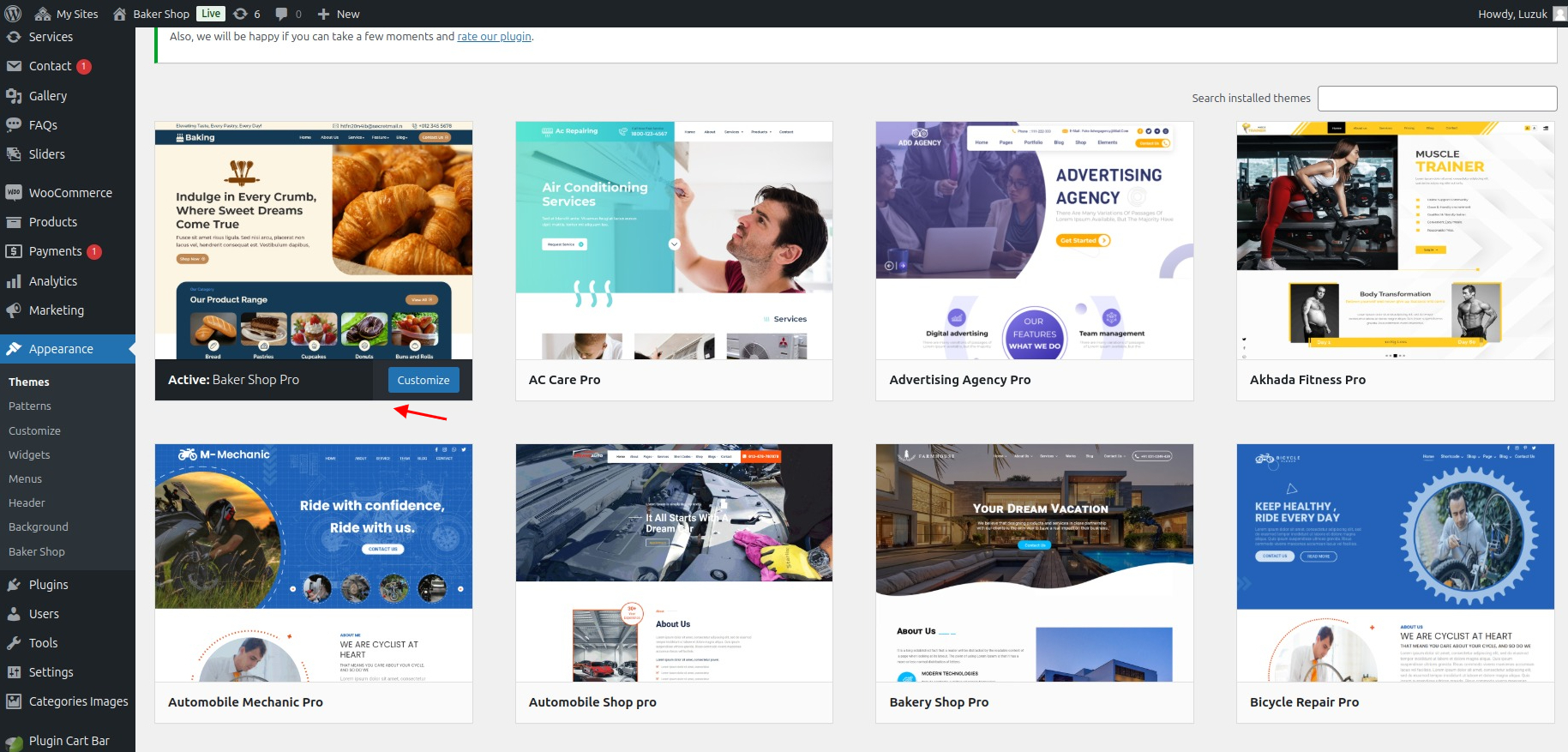Follow the 'rate our plugin' link
Viewport: 1568px width, 752px height.
click(x=494, y=37)
